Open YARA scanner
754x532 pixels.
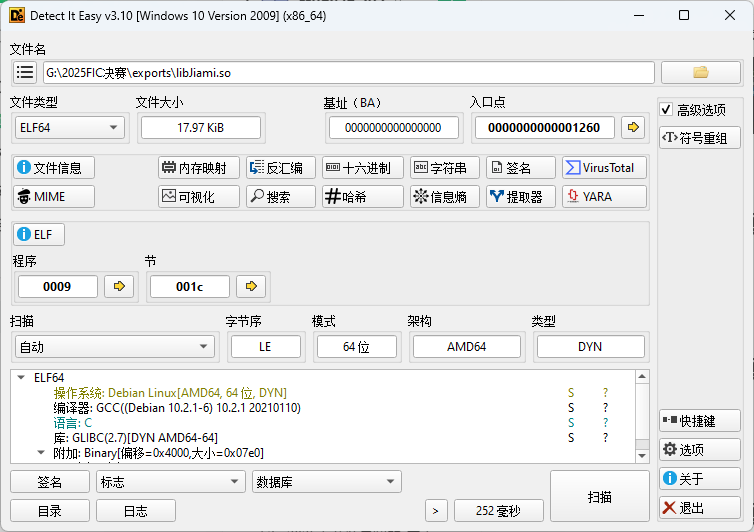[x=604, y=197]
